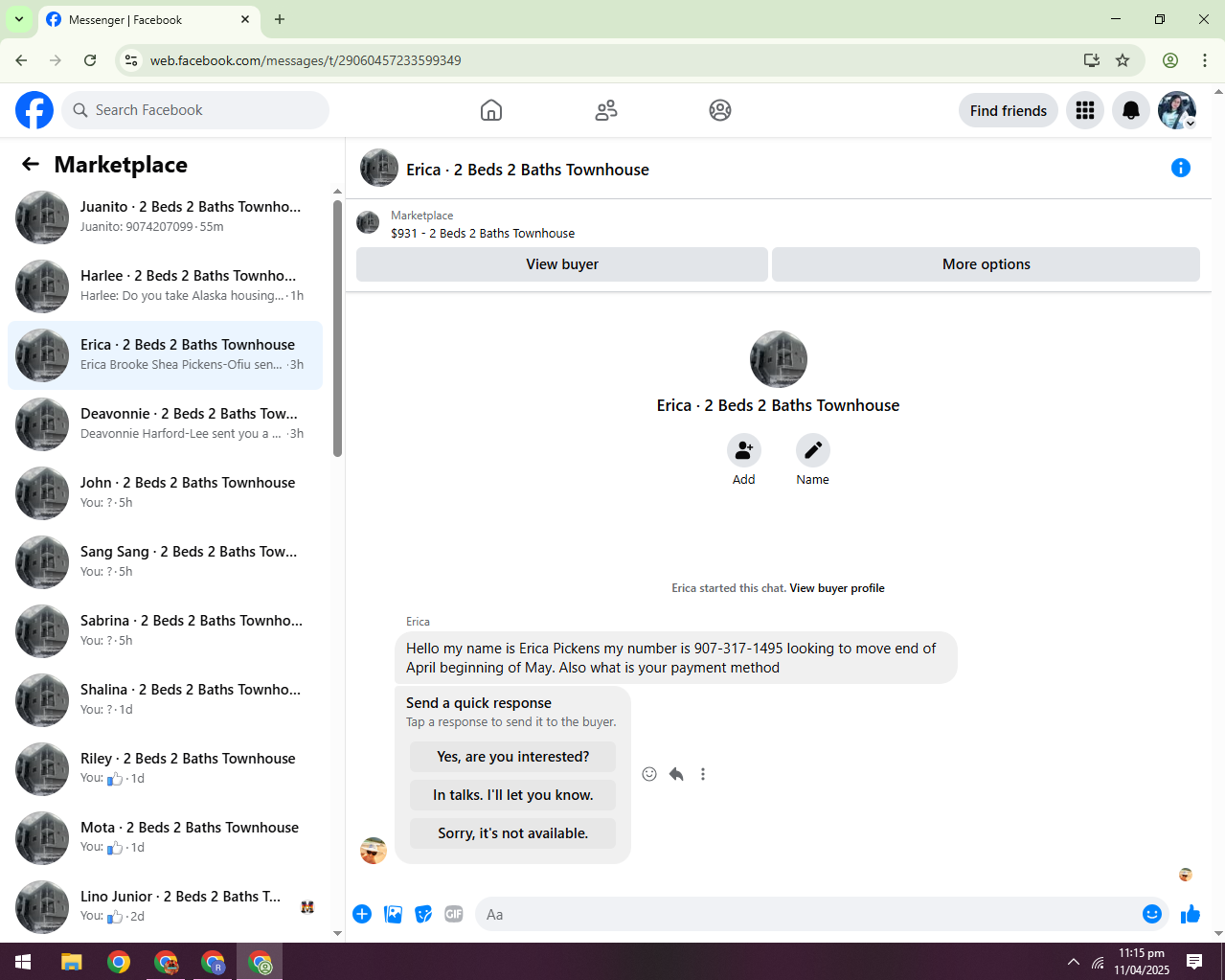
Task: Open Shalina's townhouse conversation
Action: 165,700
